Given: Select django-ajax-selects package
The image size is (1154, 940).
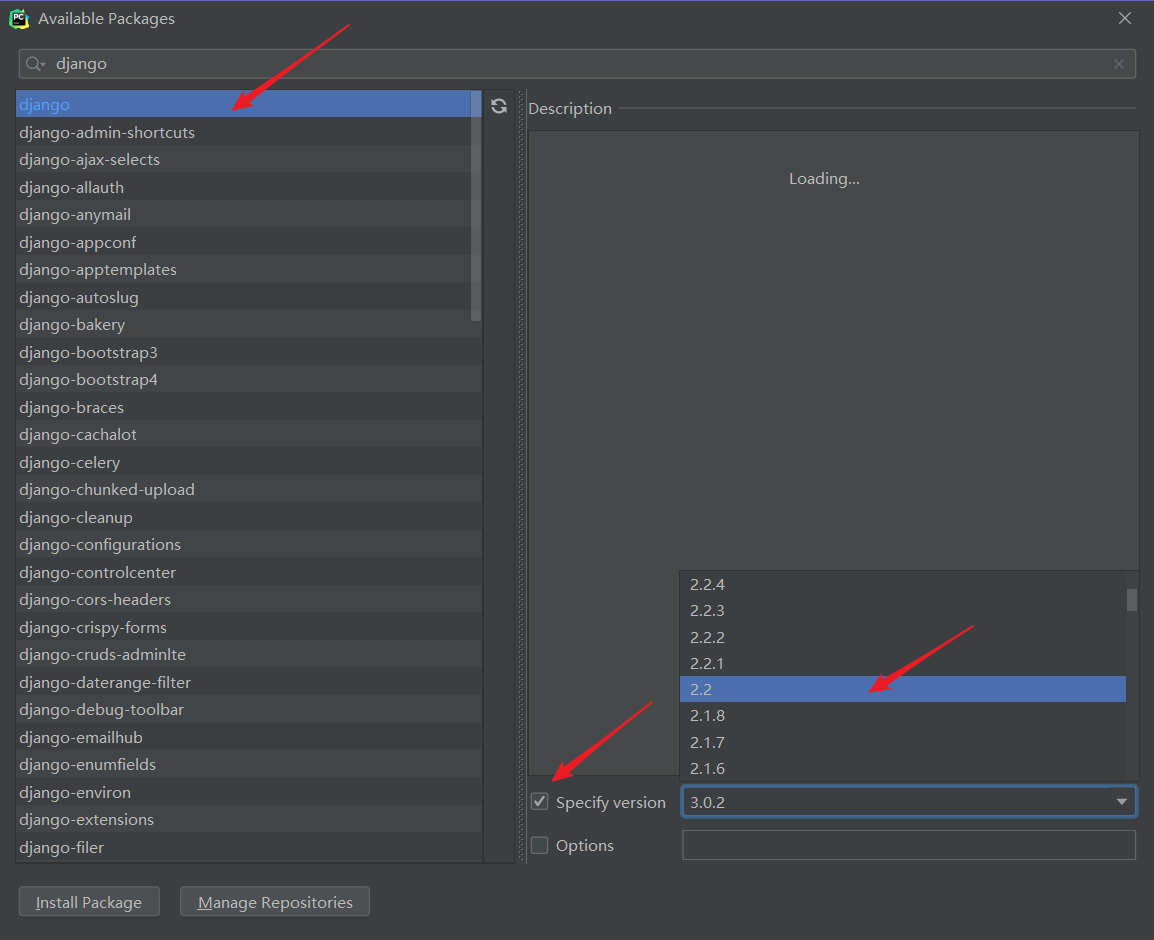Looking at the screenshot, I should tap(248, 160).
